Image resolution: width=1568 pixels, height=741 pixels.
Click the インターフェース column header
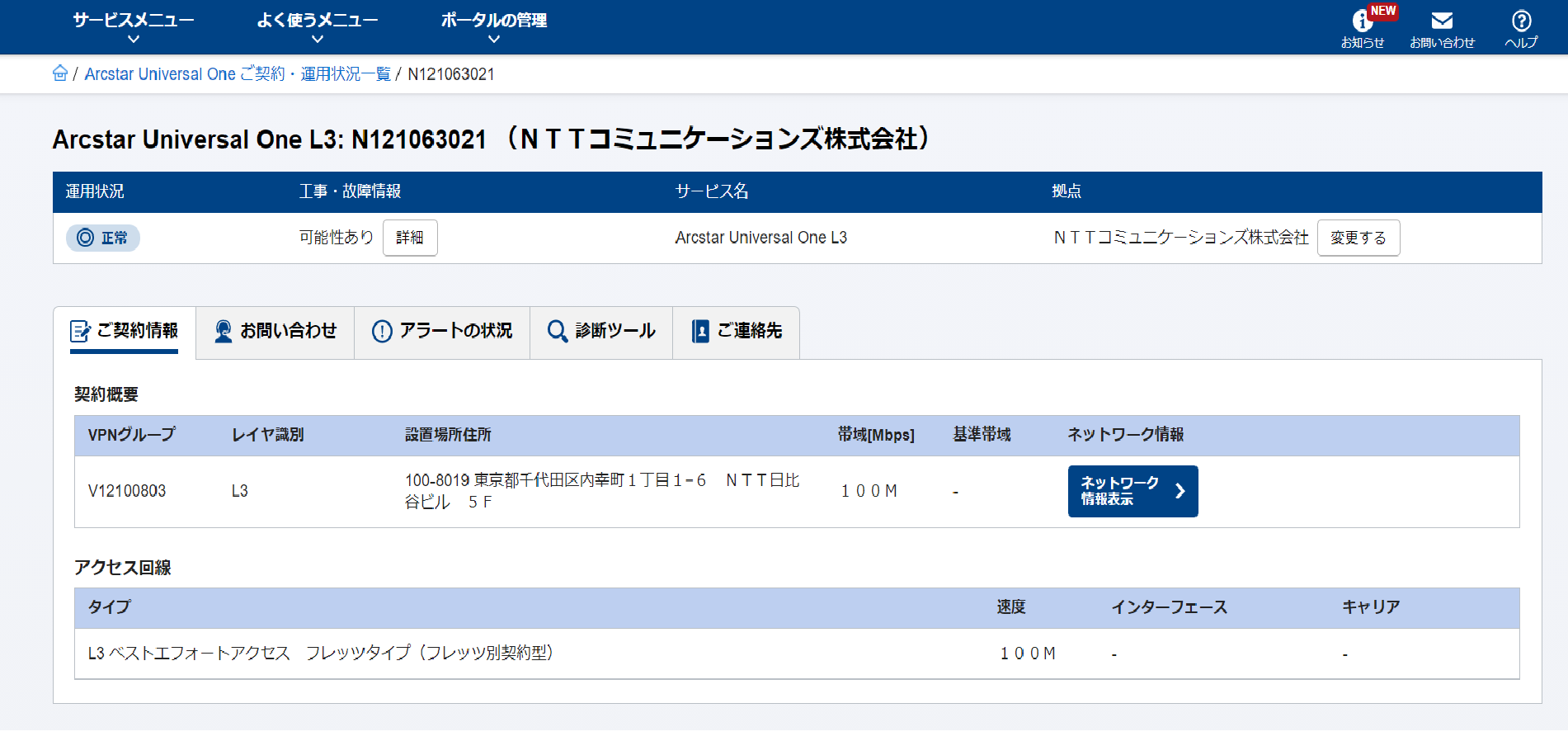tap(1170, 607)
